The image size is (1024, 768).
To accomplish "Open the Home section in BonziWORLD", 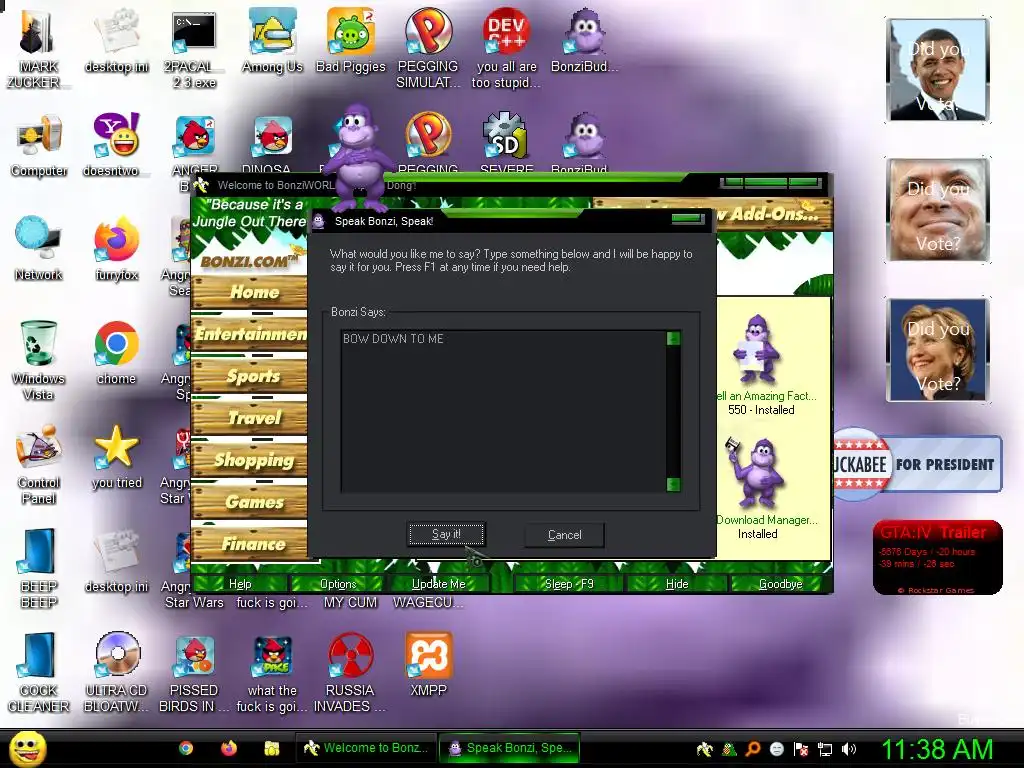I will click(x=249, y=292).
